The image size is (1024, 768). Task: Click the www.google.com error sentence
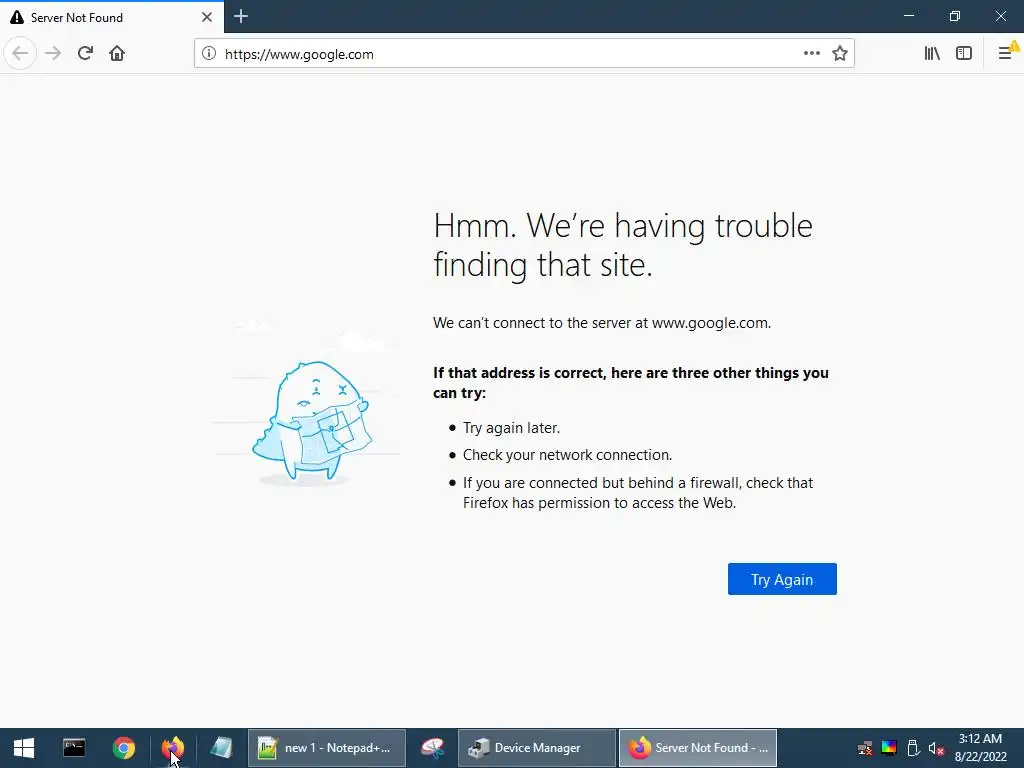coord(602,323)
